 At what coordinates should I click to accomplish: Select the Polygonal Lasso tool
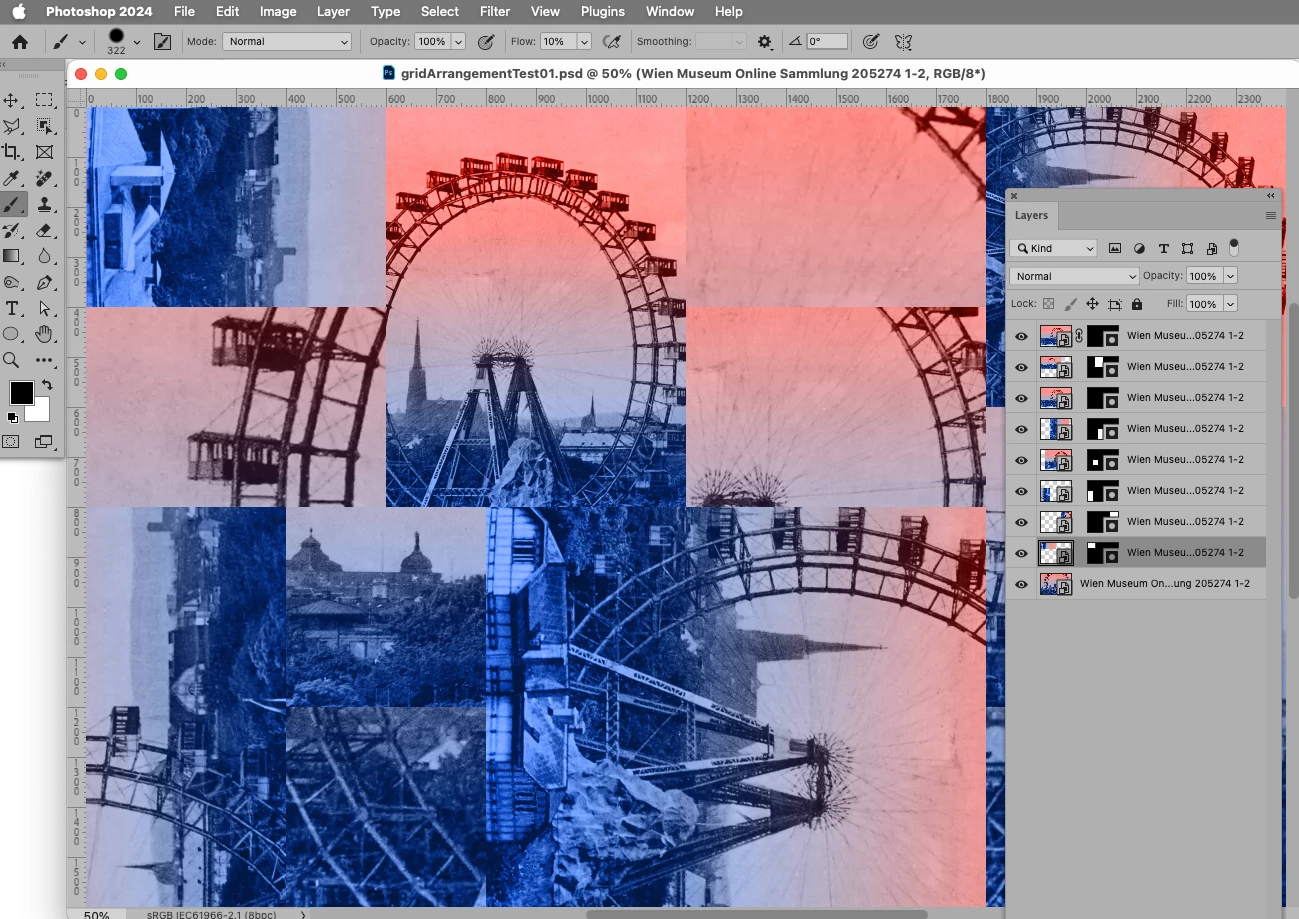coord(12,126)
